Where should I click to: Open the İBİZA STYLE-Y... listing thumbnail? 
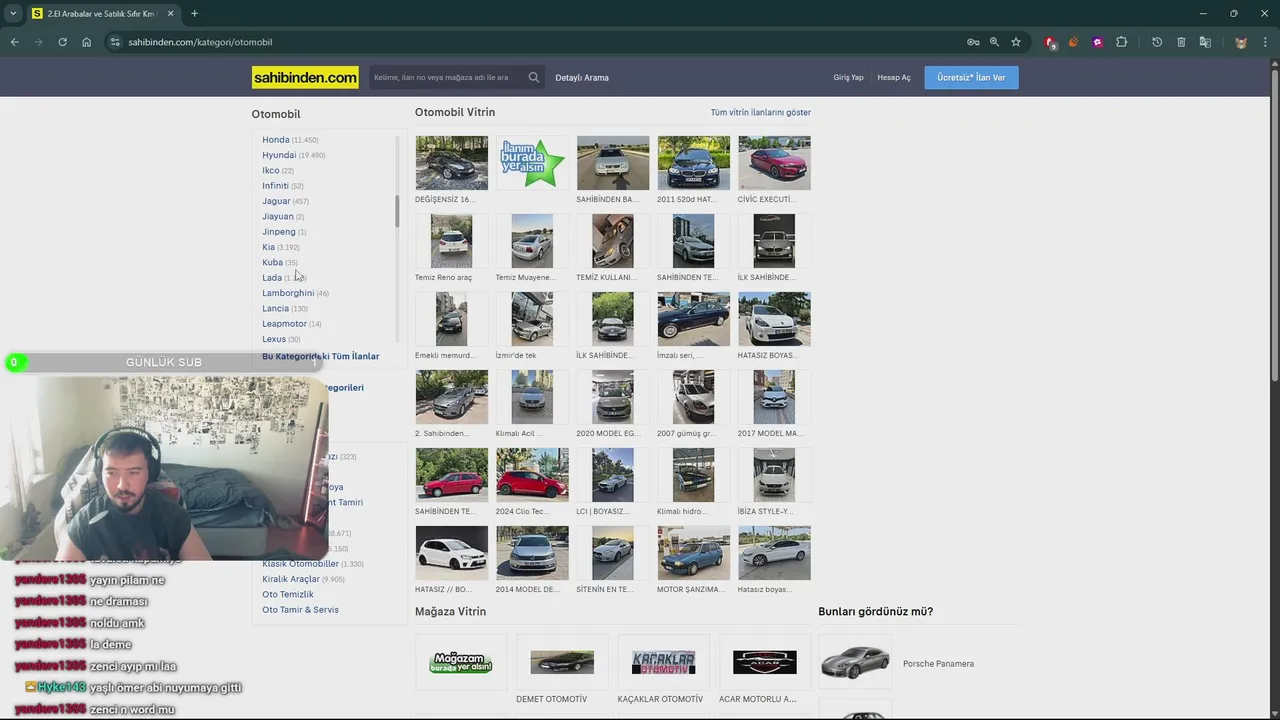[x=774, y=475]
